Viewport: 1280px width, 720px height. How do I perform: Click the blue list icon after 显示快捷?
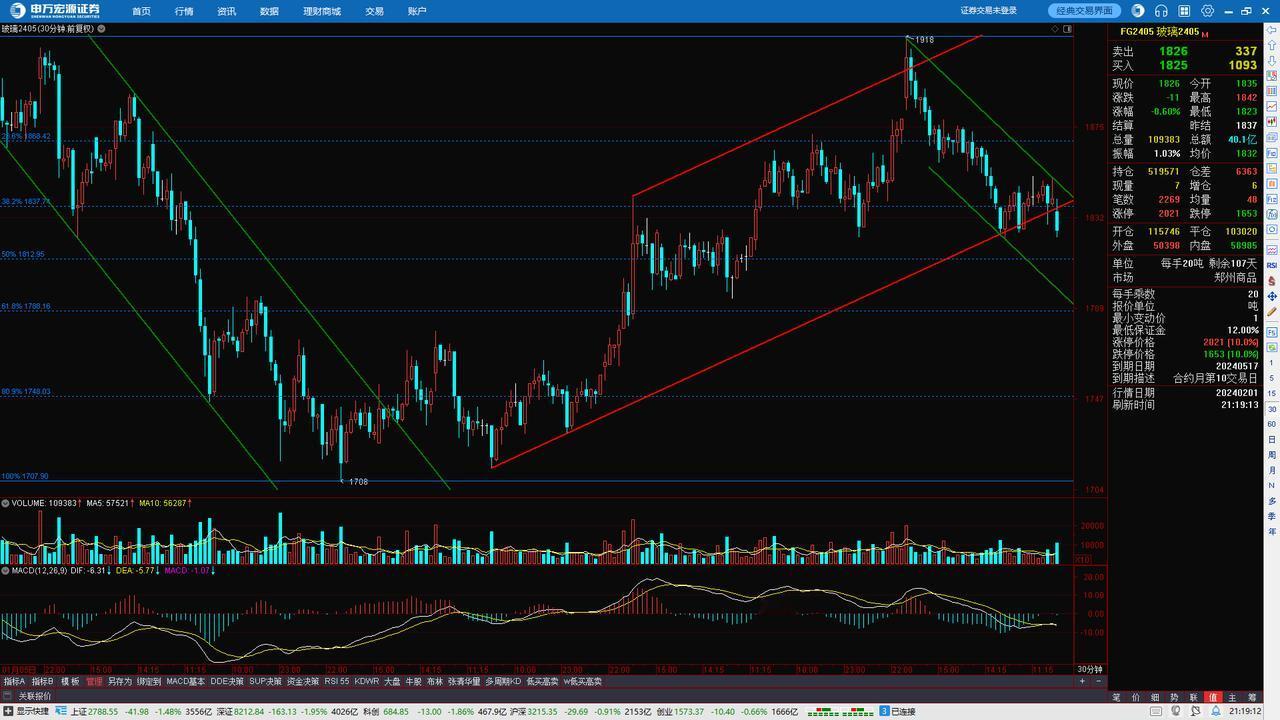(x=59, y=712)
